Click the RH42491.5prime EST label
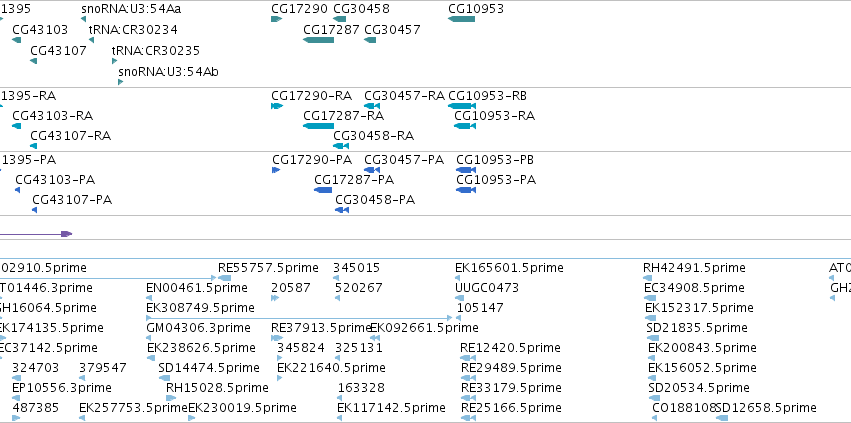The width and height of the screenshot is (851, 423). (694, 268)
